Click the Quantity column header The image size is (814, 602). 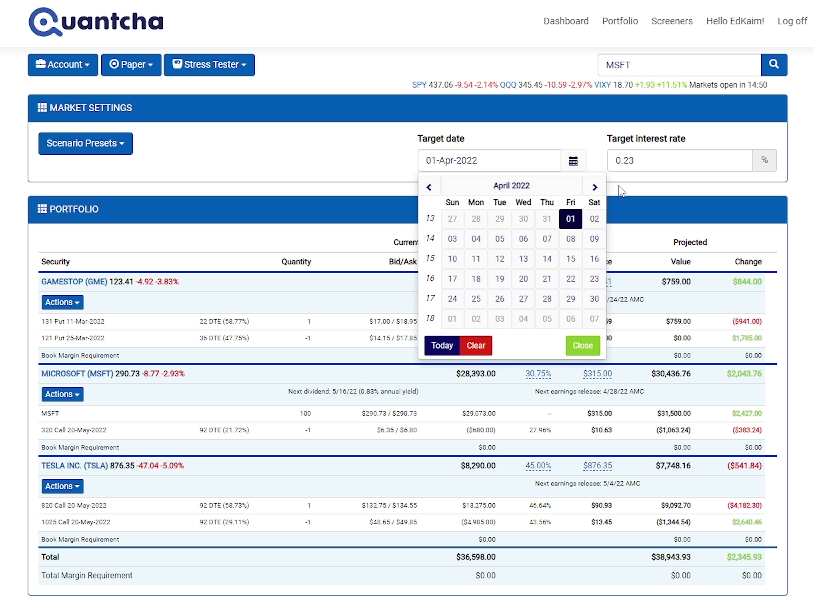pos(296,262)
